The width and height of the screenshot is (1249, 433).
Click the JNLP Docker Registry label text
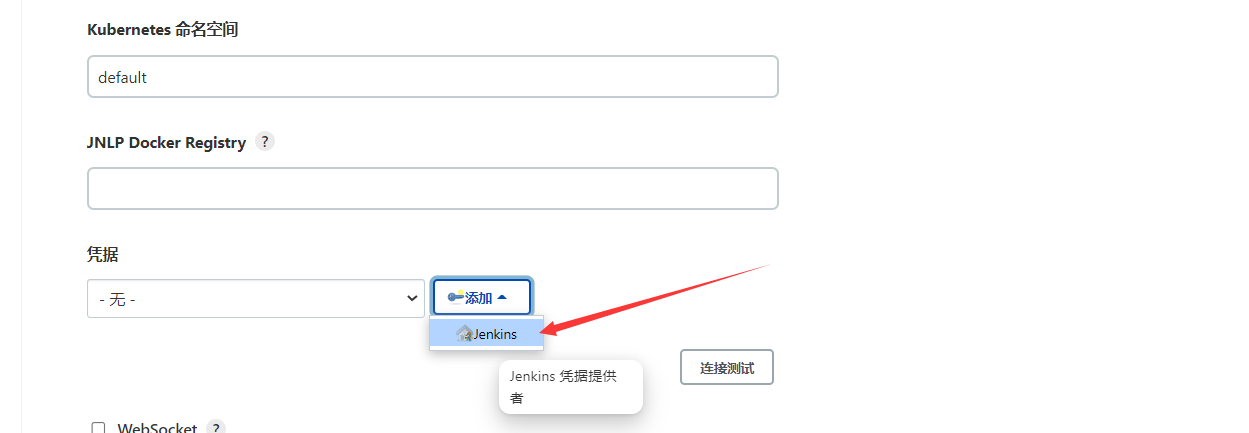166,142
